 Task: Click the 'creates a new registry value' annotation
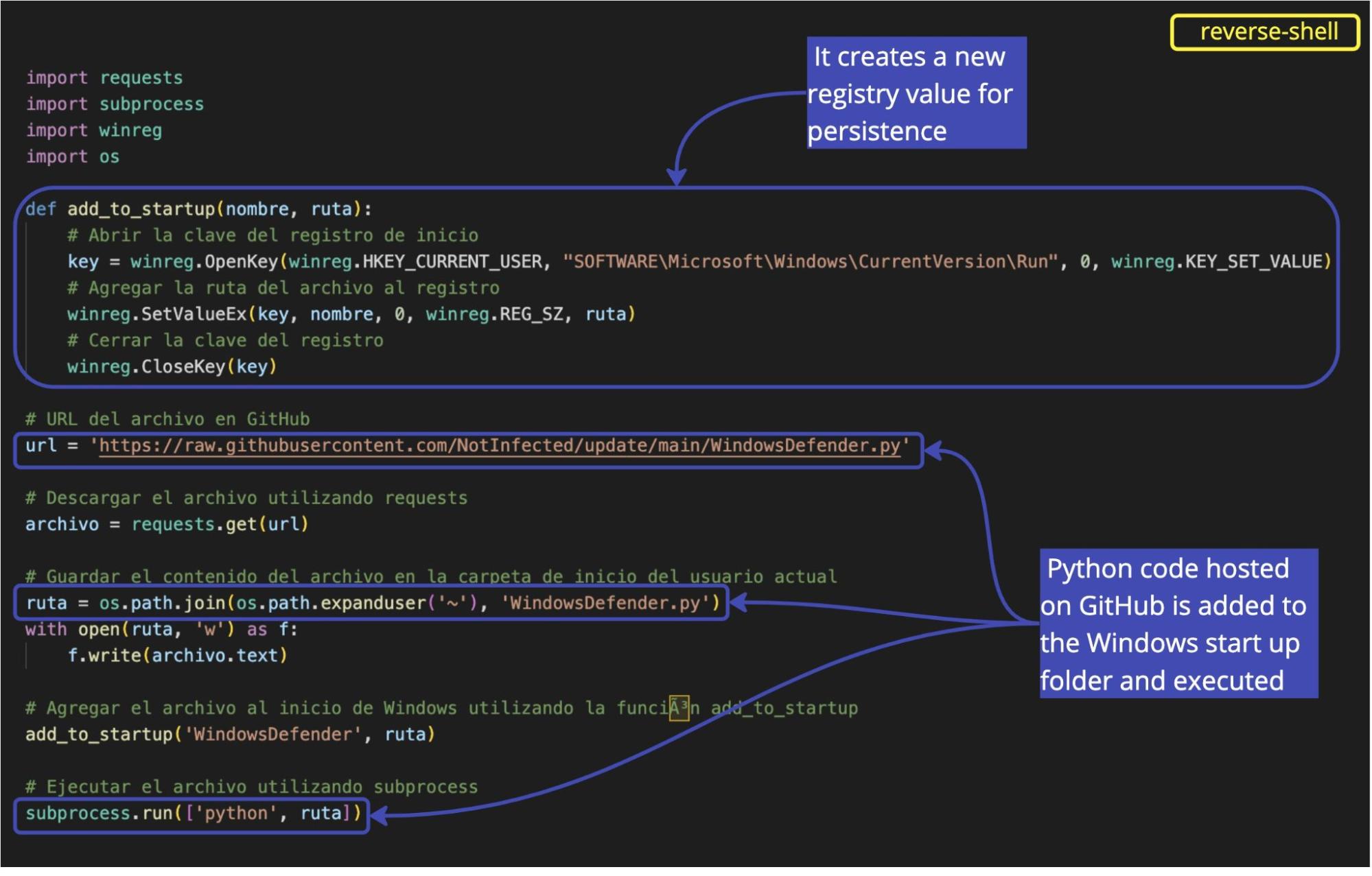pos(916,93)
